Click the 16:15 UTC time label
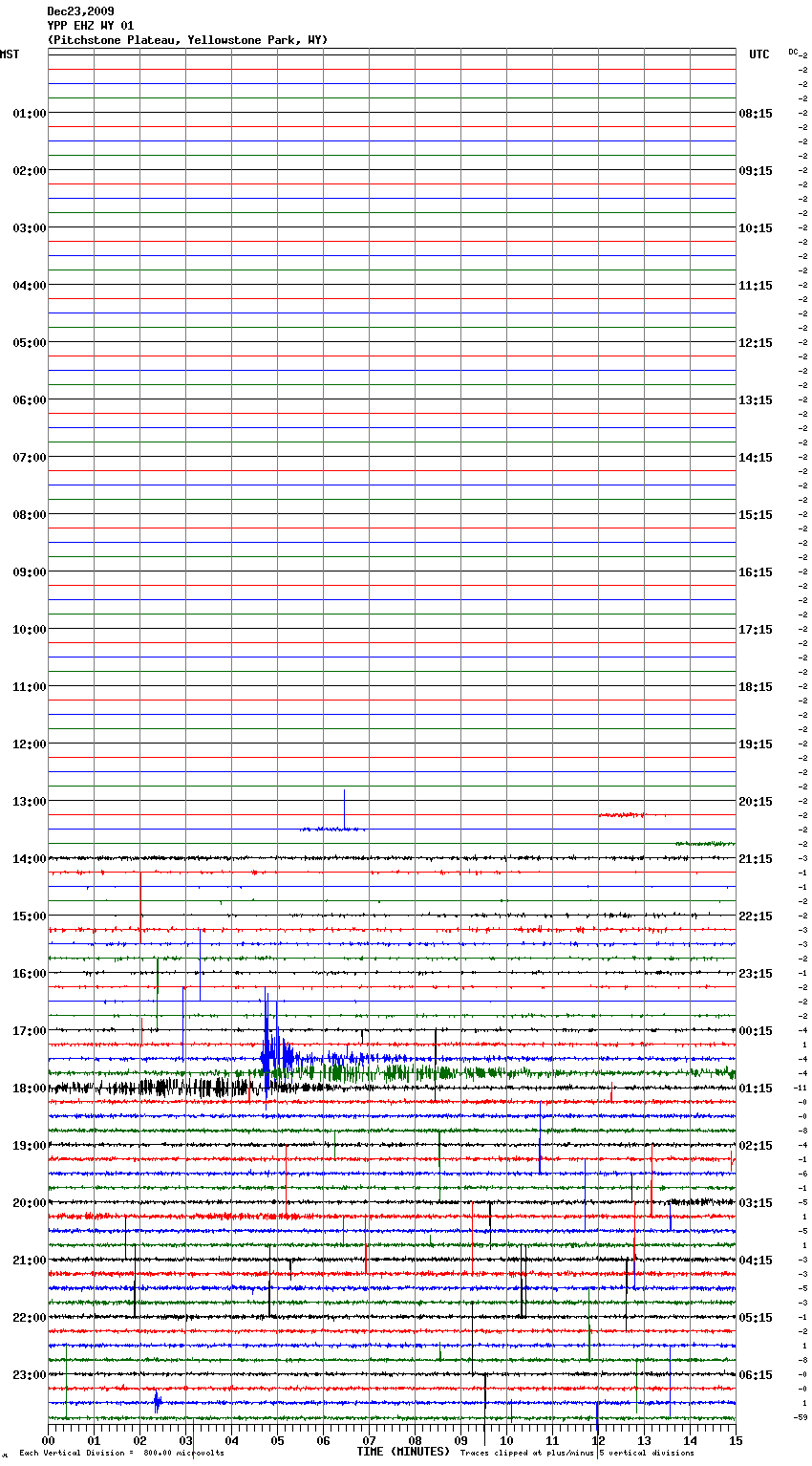Screen dimensions: 812x1466 [756, 572]
